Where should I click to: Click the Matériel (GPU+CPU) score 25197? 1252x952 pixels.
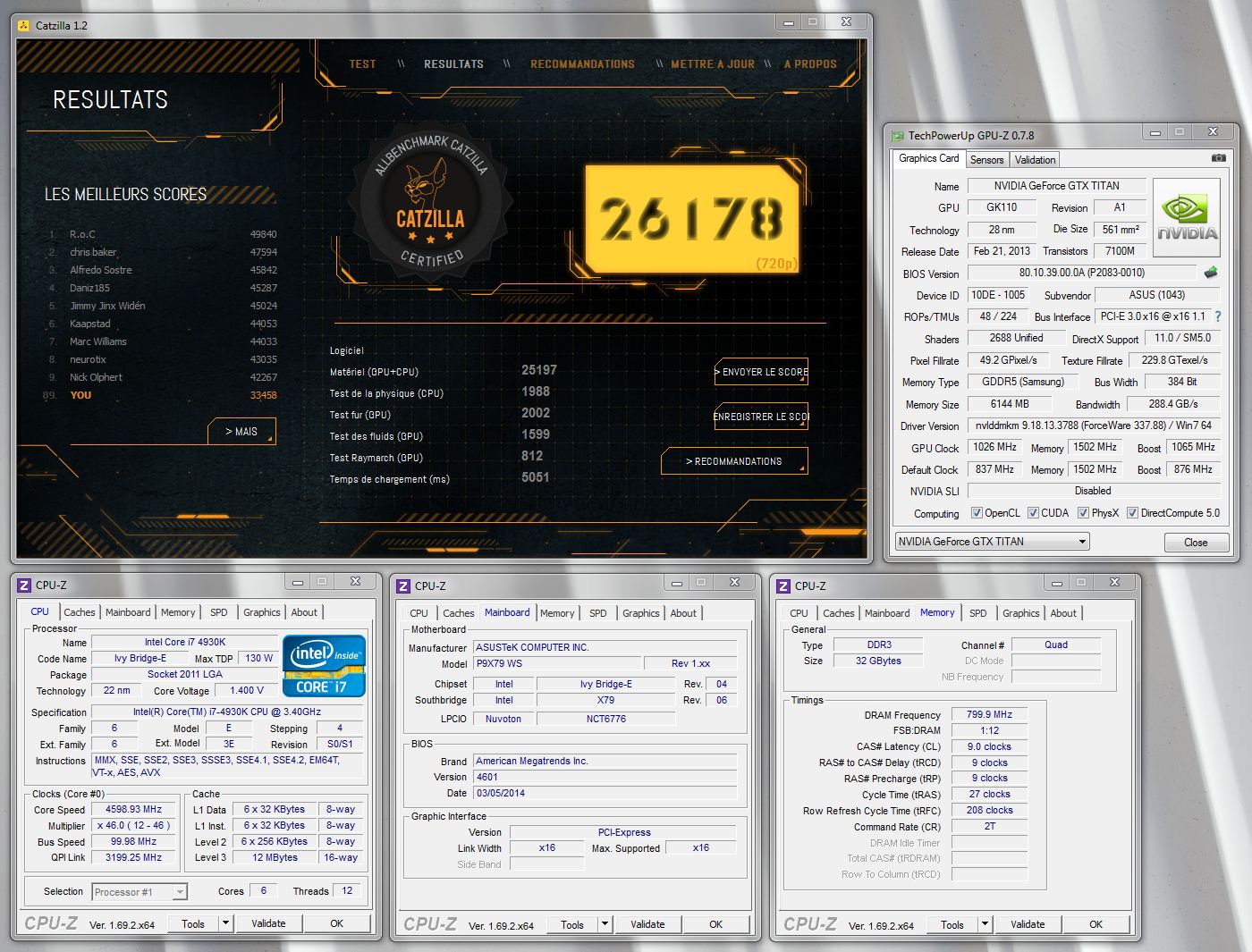click(x=539, y=370)
